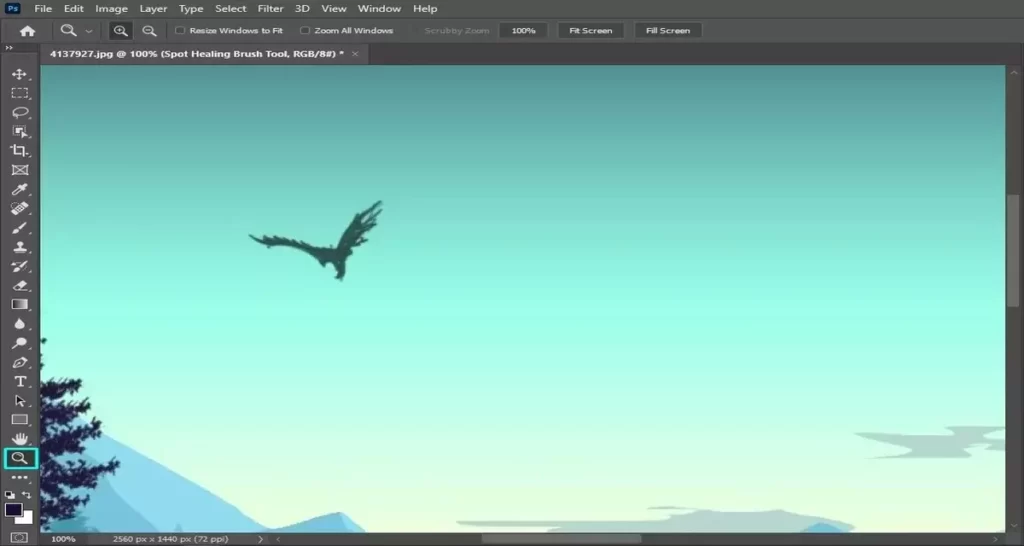Select the Object Selection tool
1024x546 pixels.
click(x=20, y=131)
